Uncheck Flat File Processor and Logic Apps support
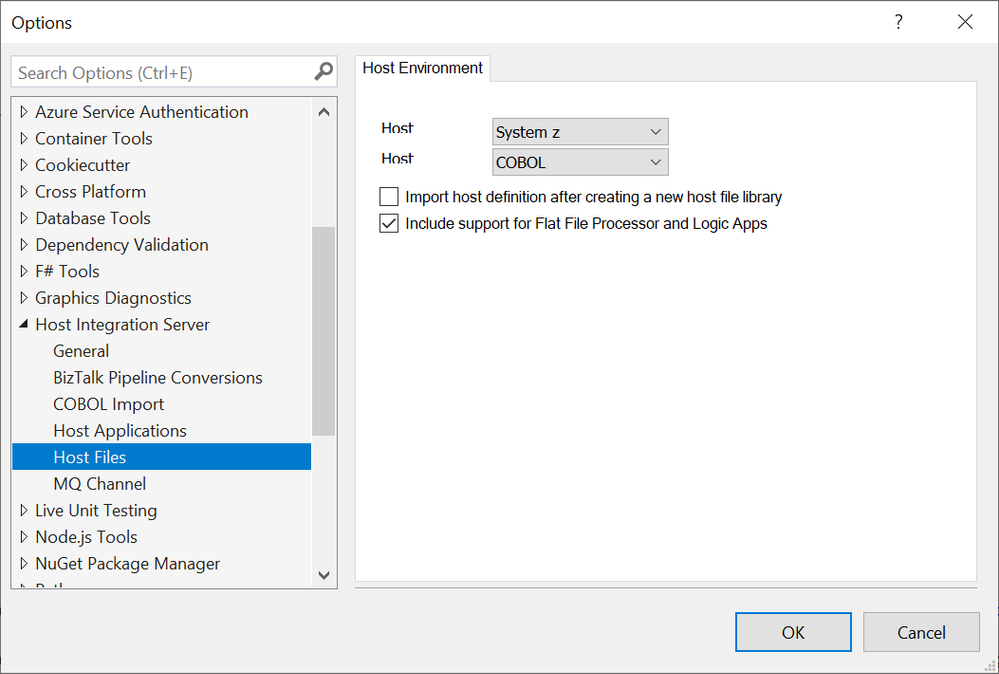 click(x=389, y=224)
